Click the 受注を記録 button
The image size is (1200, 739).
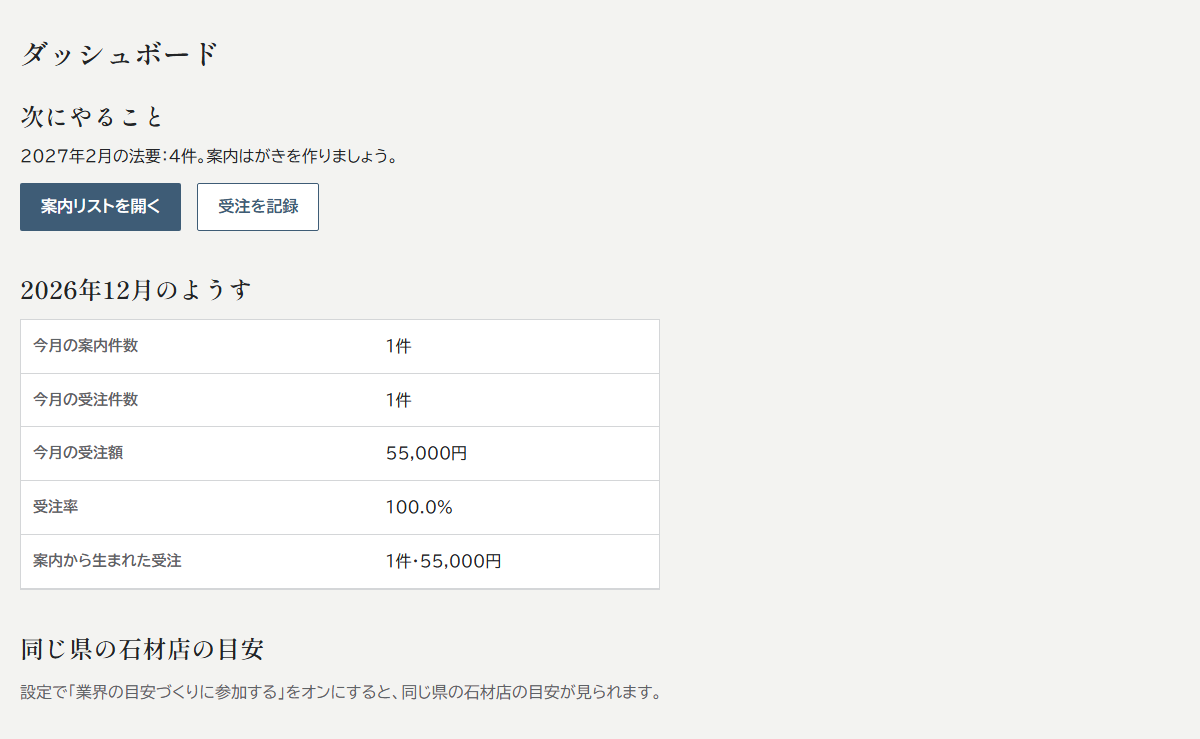(x=258, y=207)
